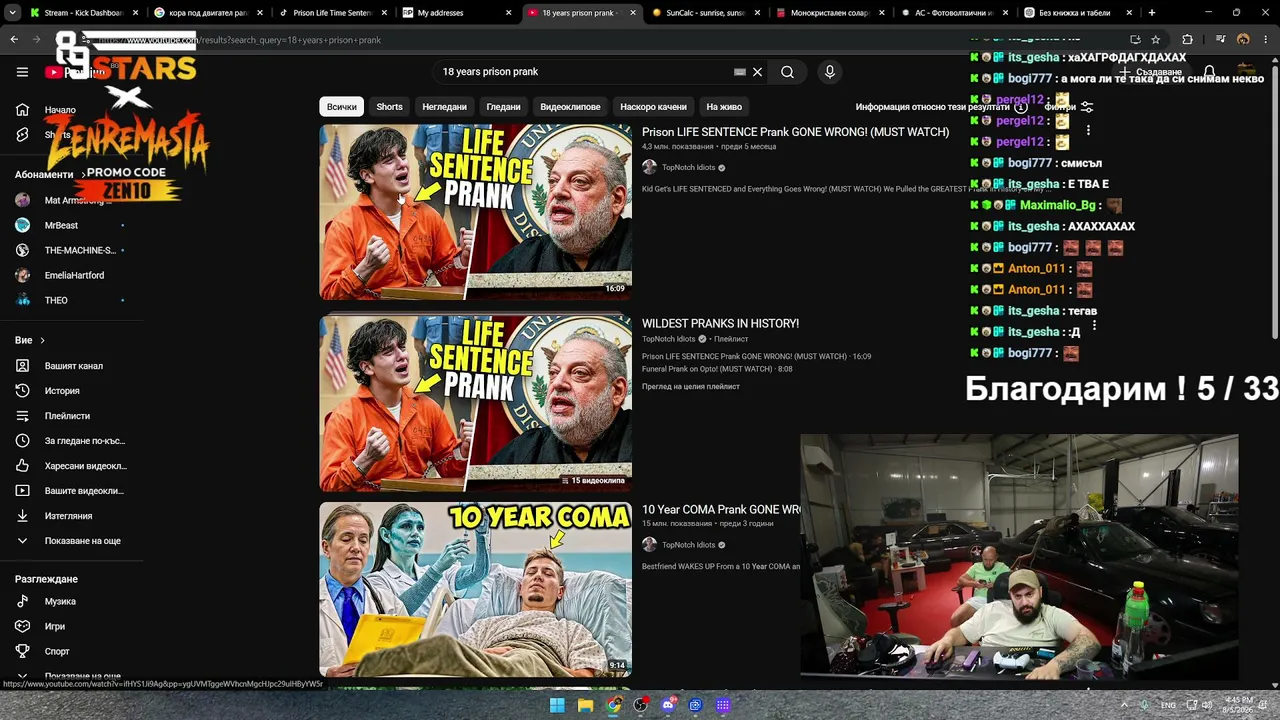
Task: Select the Неизгледани filter chip
Action: tap(444, 107)
